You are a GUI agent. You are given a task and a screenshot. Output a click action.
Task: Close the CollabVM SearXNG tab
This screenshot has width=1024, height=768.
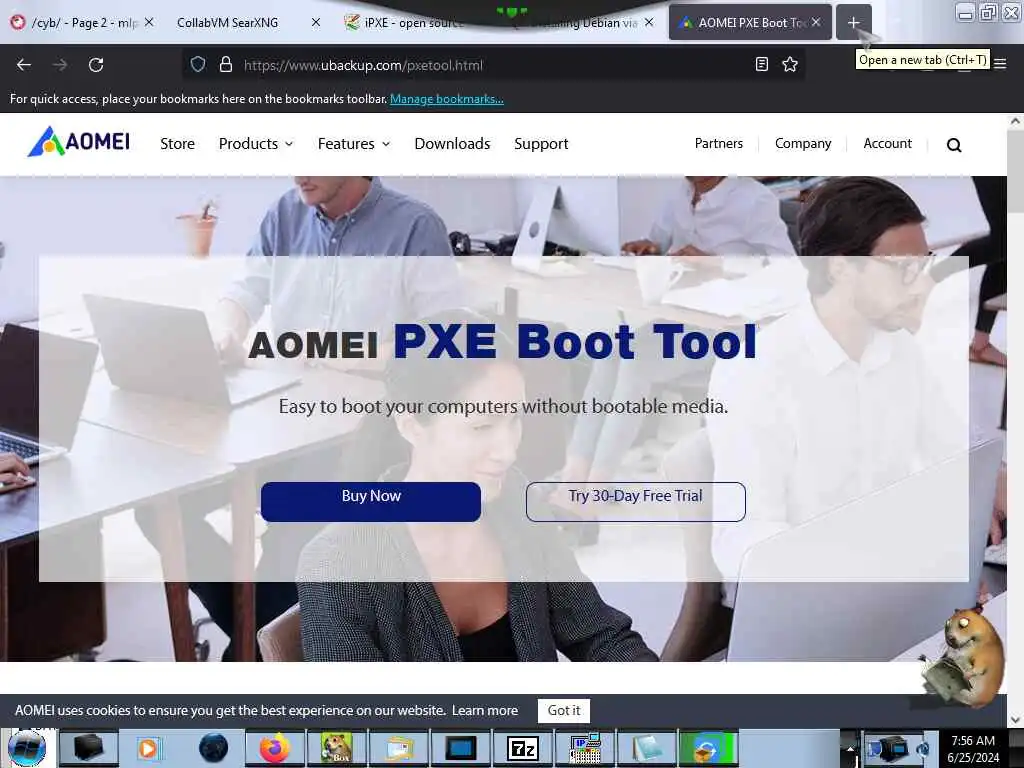[316, 22]
